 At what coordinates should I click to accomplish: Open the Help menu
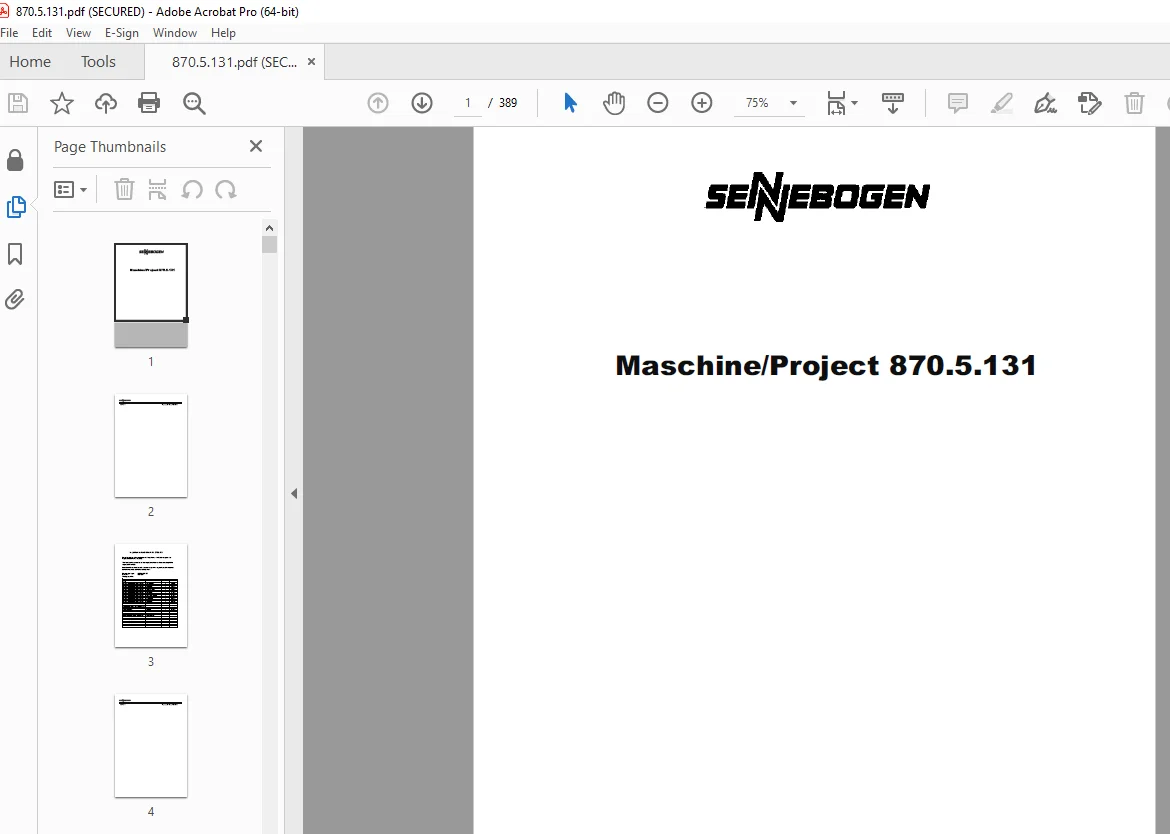click(x=223, y=33)
